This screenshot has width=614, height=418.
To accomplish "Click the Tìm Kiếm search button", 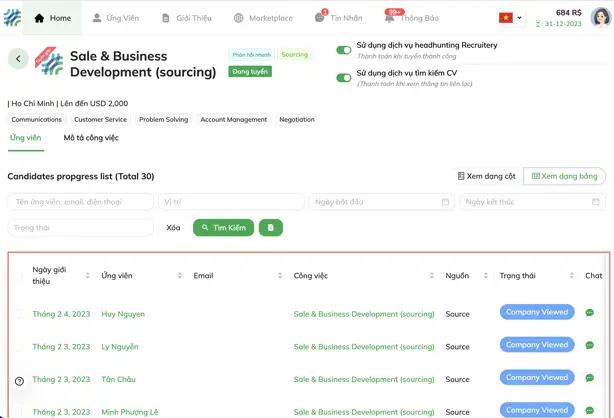I will click(223, 228).
